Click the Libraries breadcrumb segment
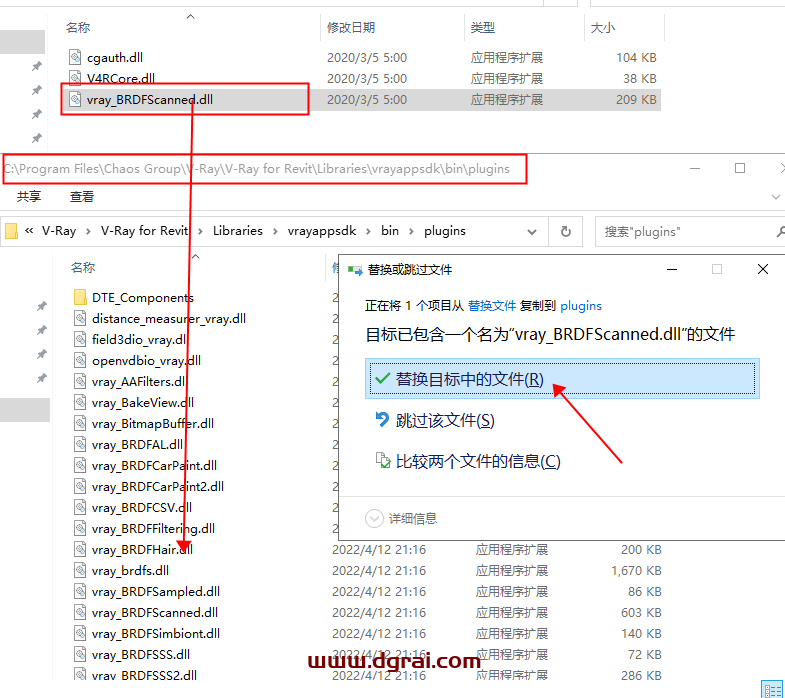 [x=237, y=231]
